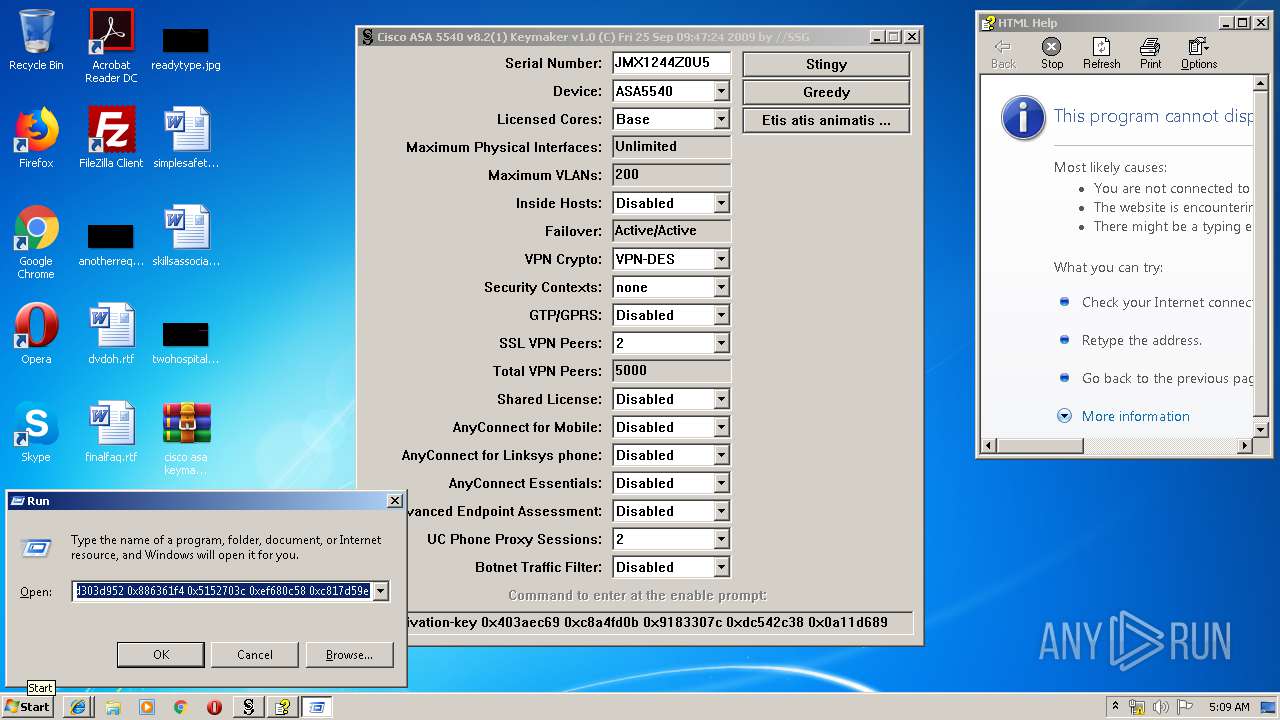Click HTML Help horizontal scrollbar right arrow
Screen dimensions: 1280x720
point(1246,445)
